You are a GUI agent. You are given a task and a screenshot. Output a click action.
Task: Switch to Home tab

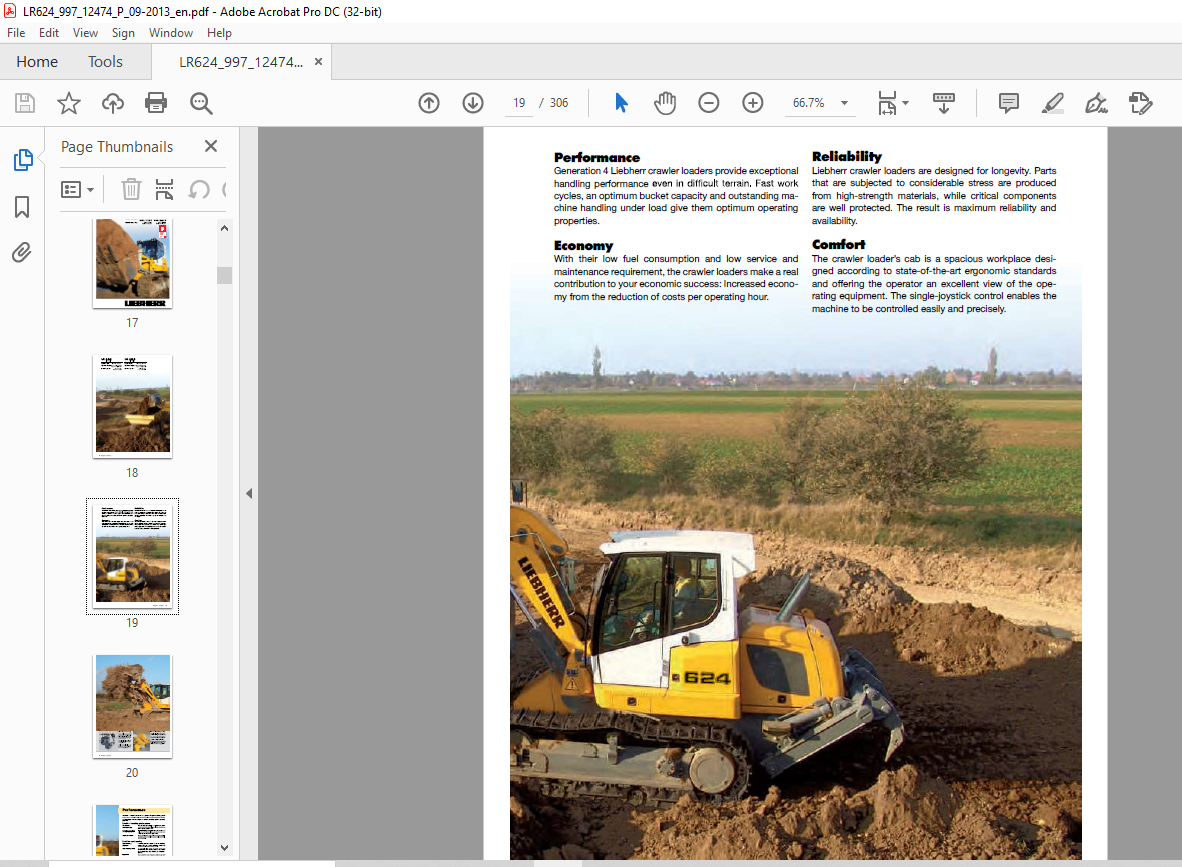[x=37, y=62]
